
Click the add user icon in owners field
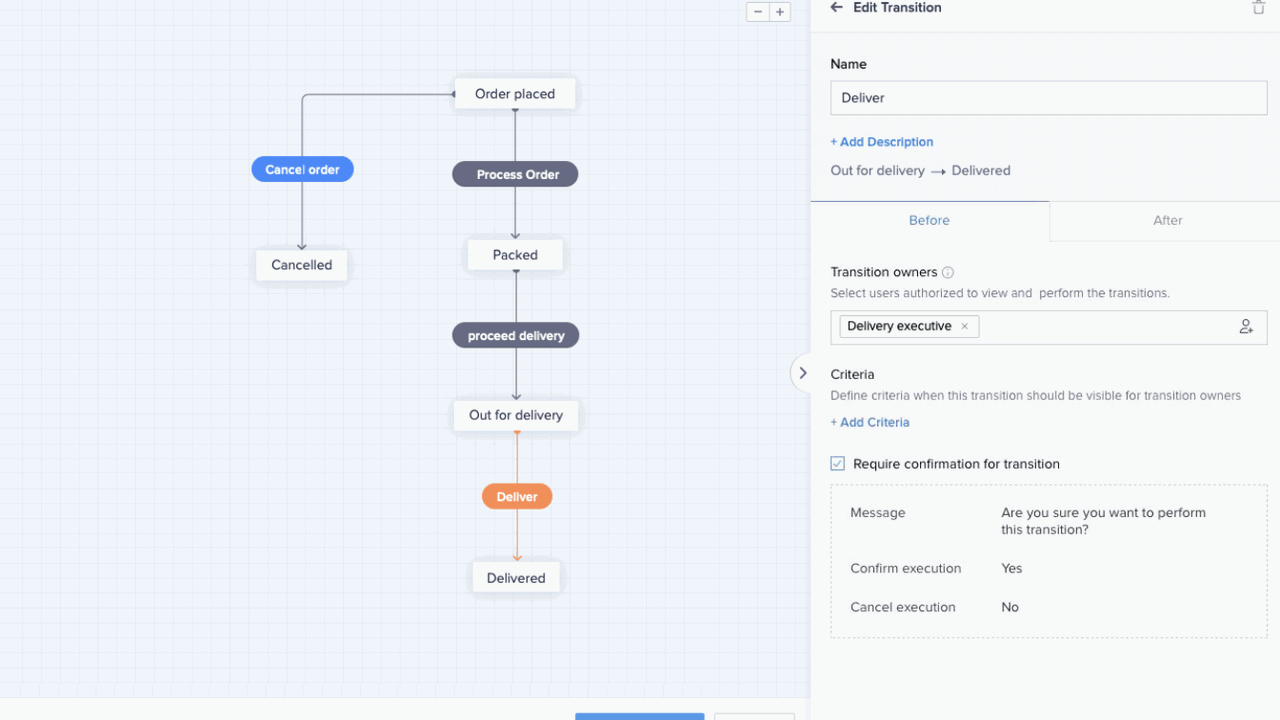(x=1246, y=327)
